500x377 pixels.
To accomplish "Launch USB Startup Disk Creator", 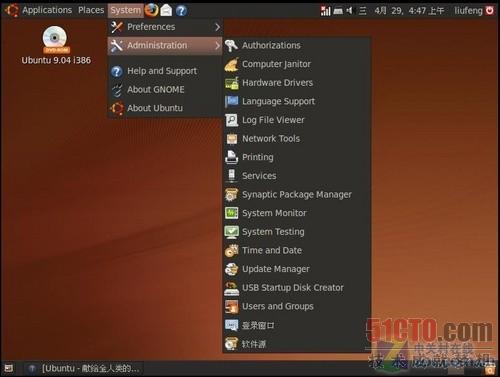I will click(297, 288).
